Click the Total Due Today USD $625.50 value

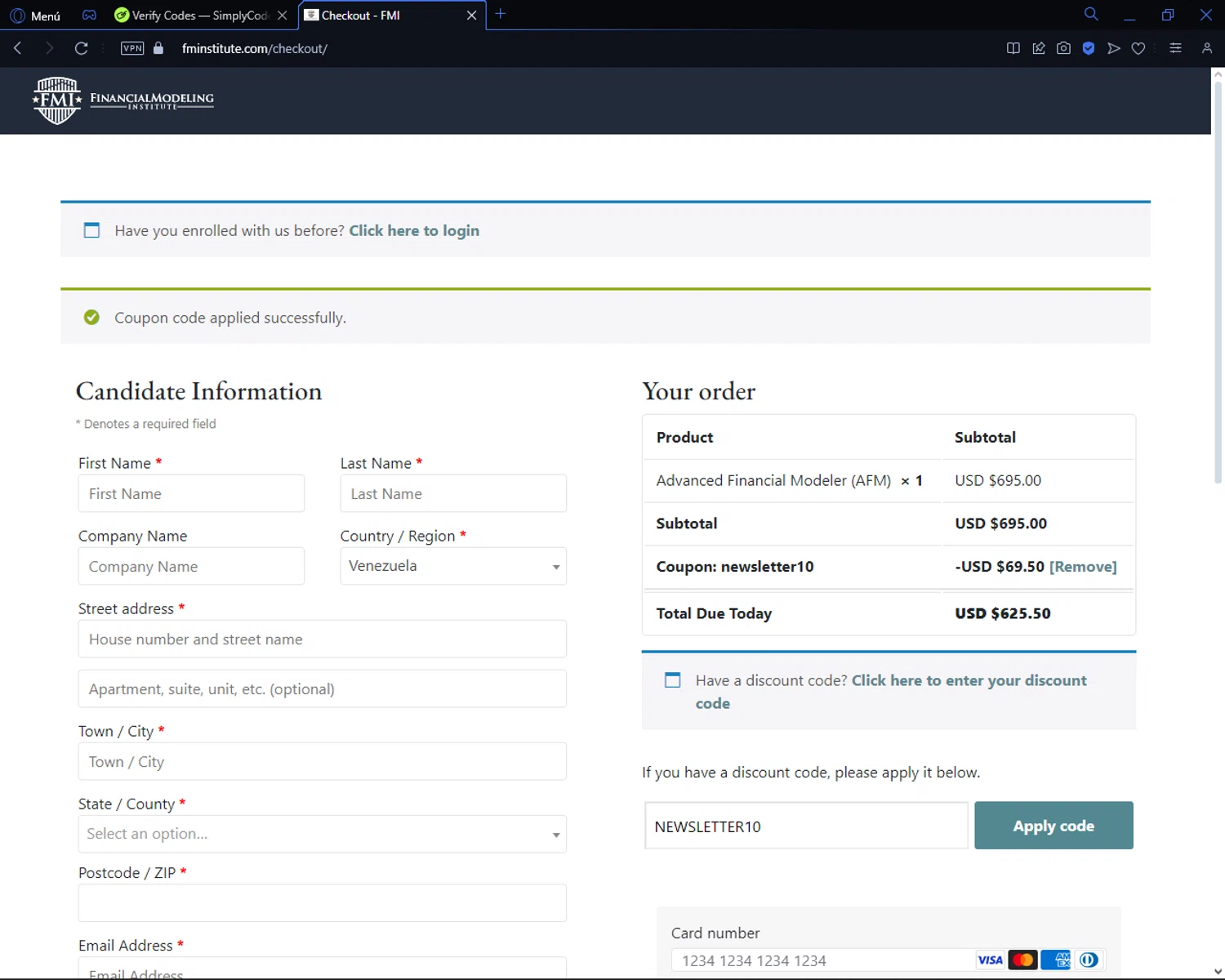[x=1003, y=613]
